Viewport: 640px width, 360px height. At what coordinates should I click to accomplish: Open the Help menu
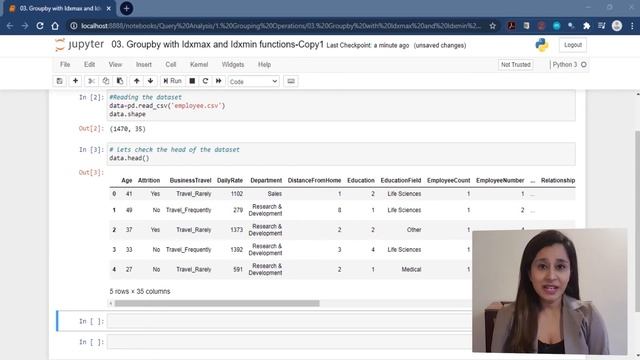tap(264, 64)
